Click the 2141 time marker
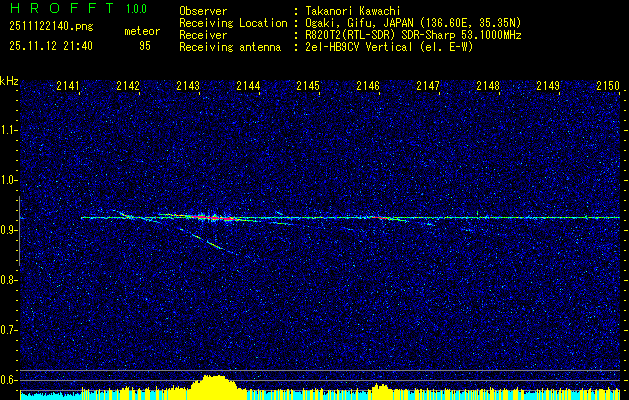 [68, 85]
